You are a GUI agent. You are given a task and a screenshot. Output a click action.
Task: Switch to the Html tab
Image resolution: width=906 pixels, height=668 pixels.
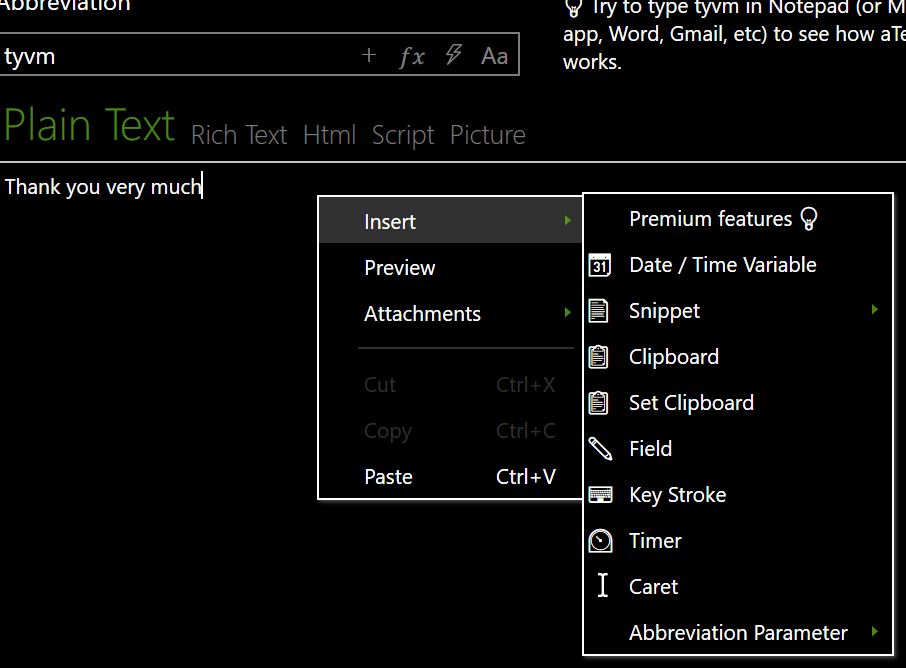coord(329,135)
